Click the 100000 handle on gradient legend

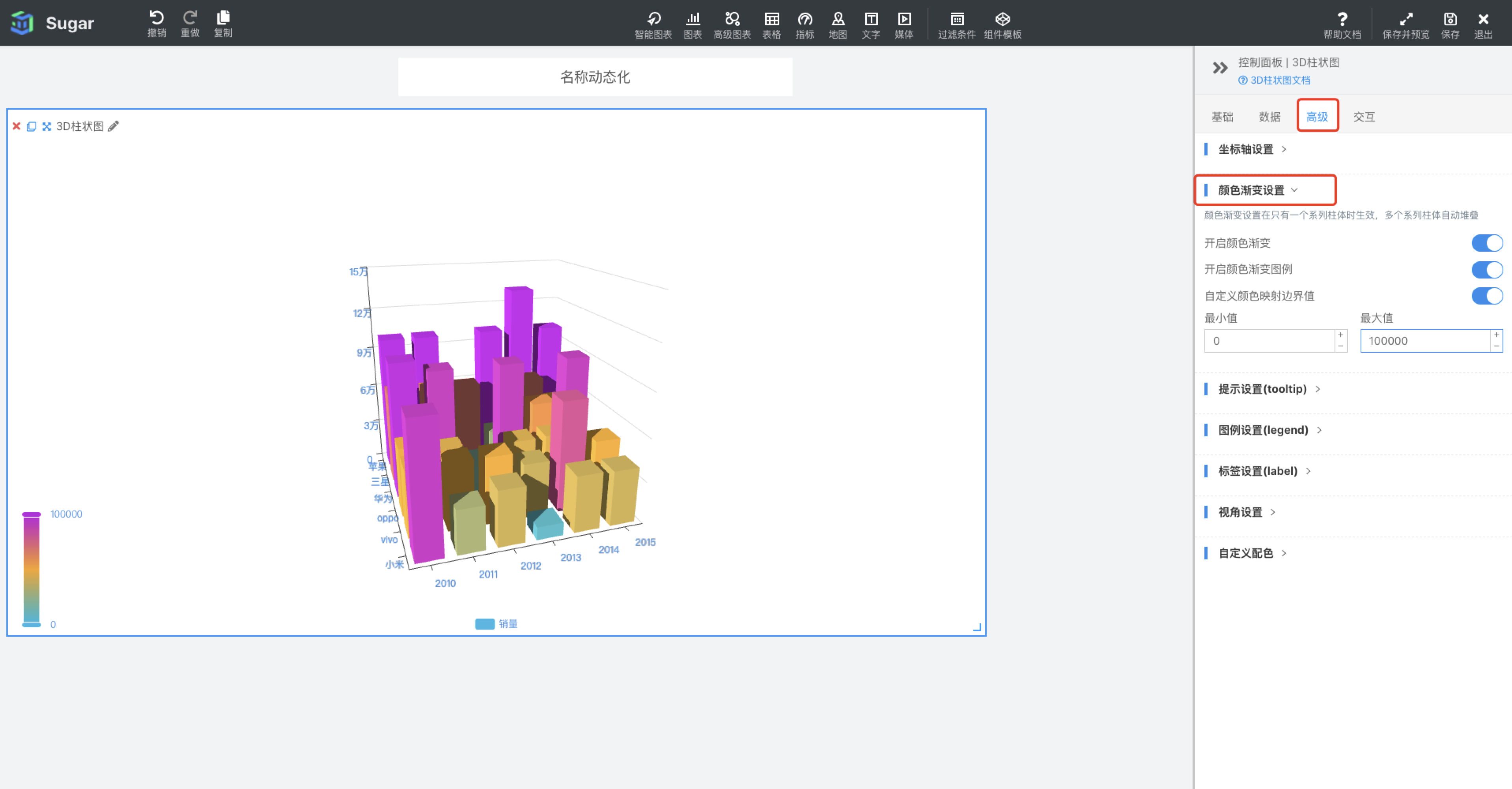pos(32,514)
